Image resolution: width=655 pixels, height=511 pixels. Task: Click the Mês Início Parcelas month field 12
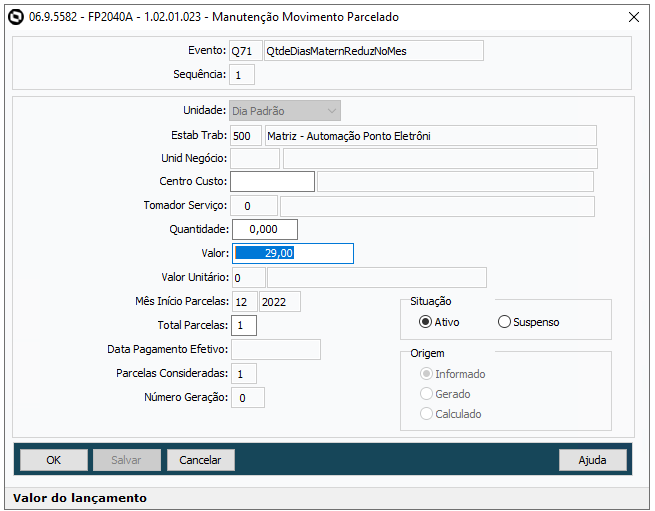point(244,302)
